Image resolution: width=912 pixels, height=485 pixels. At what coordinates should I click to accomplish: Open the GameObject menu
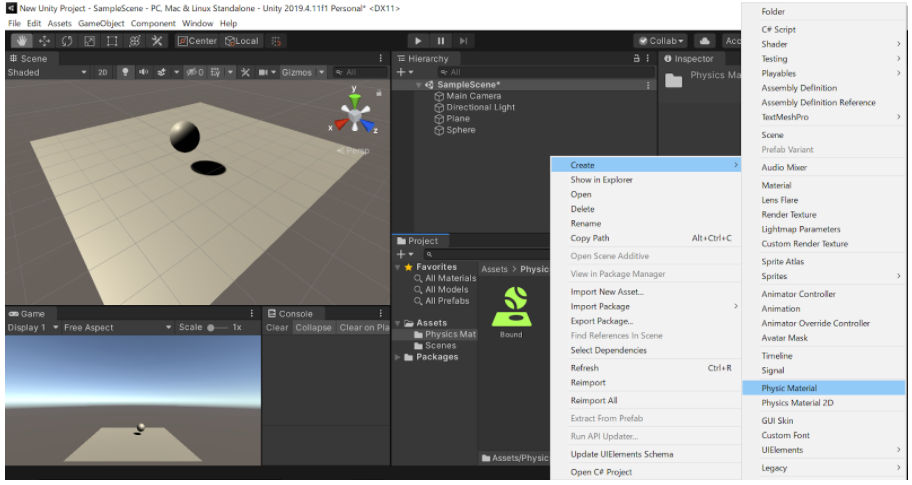pos(101,23)
